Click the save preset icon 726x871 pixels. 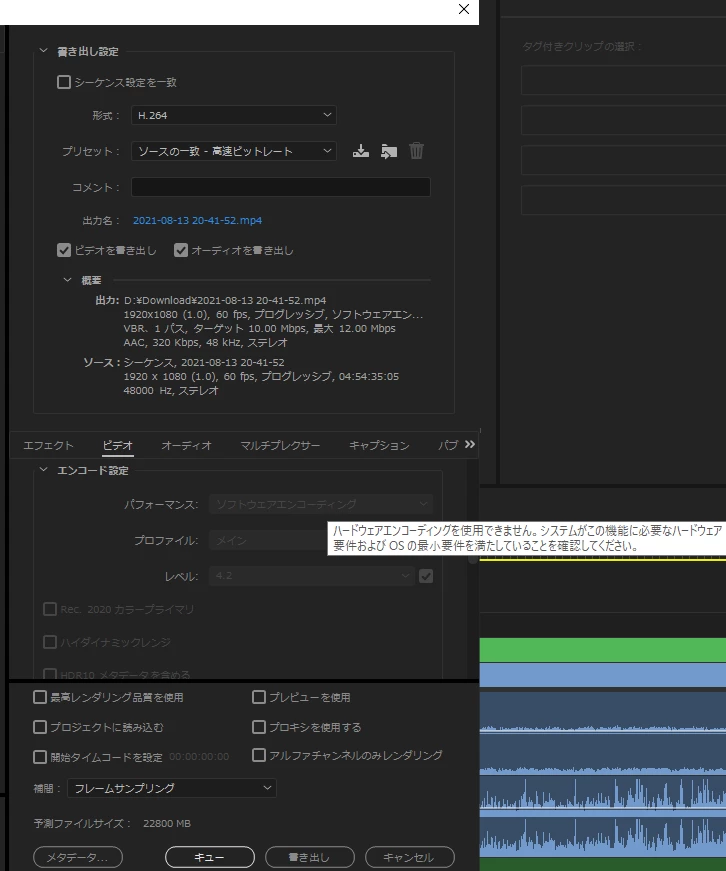pyautogui.click(x=361, y=151)
